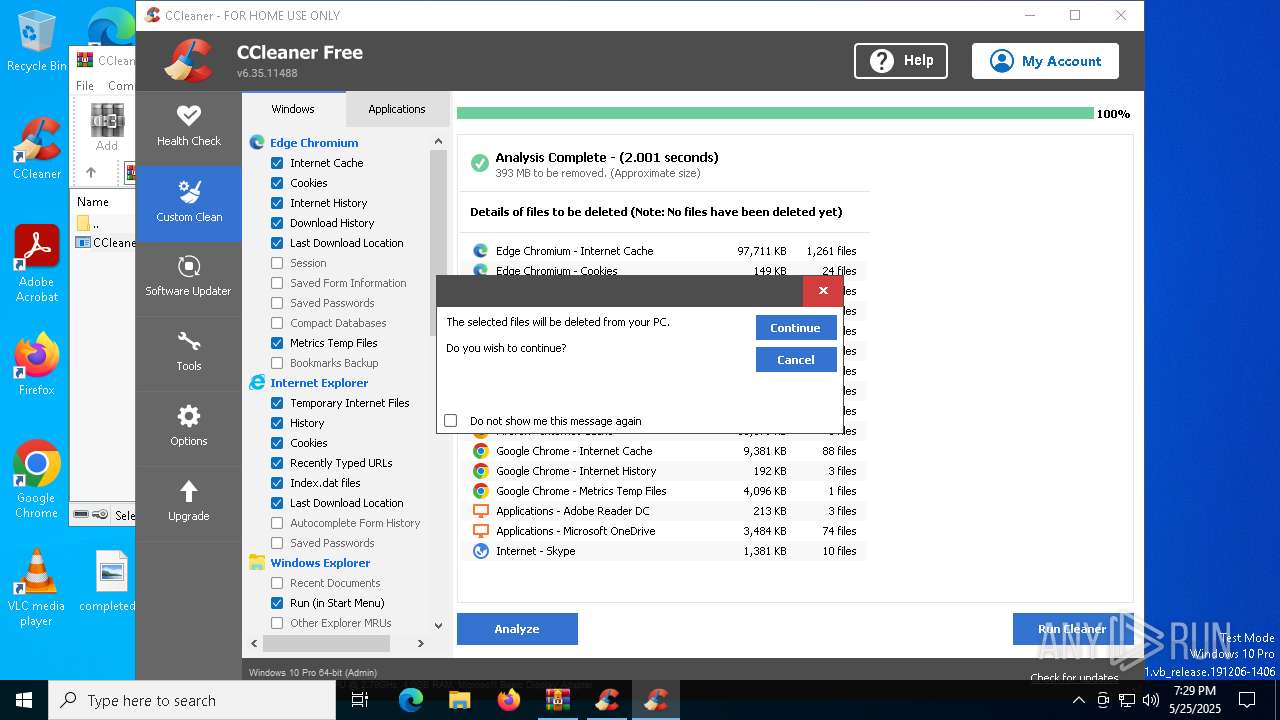Click the Edge Chromium category icon
This screenshot has width=1280, height=720.
257,143
